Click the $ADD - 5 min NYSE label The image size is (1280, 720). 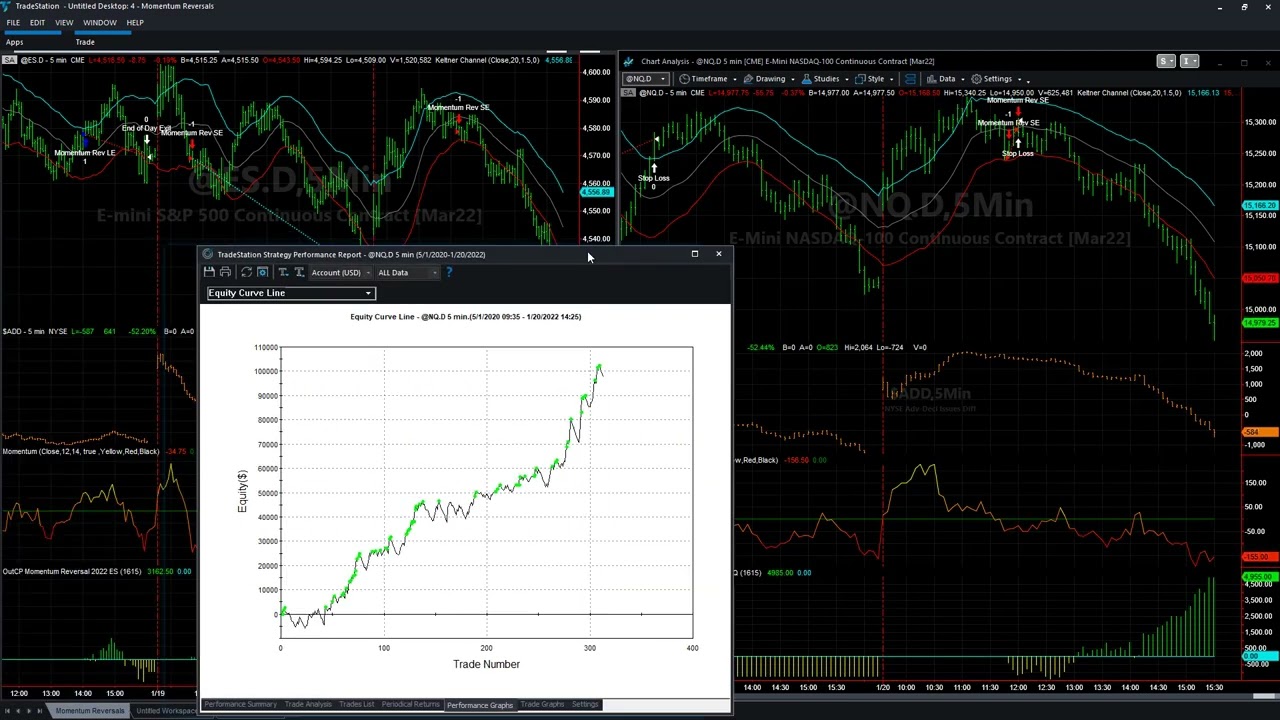click(35, 332)
